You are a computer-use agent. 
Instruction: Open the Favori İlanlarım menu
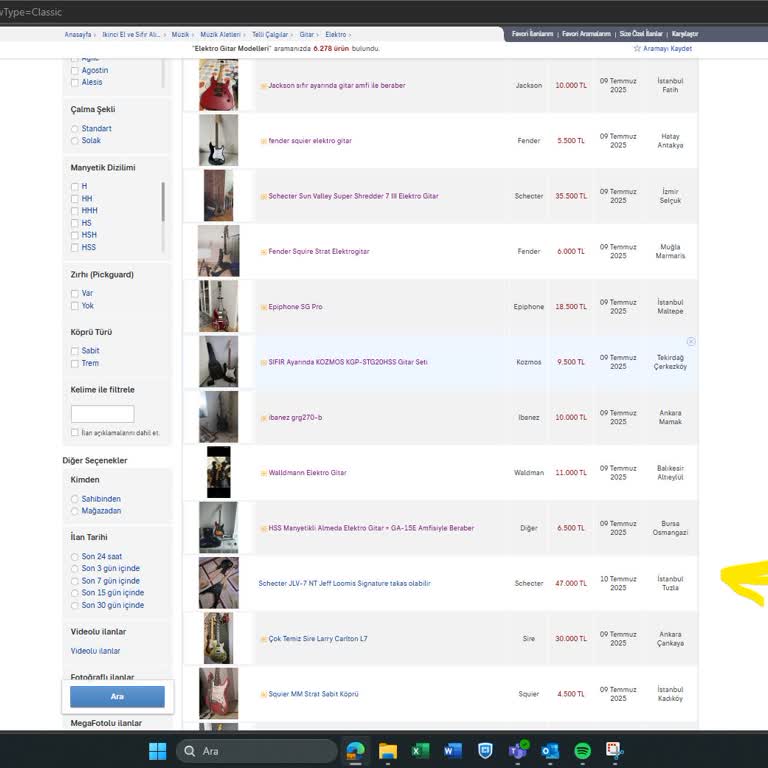pyautogui.click(x=532, y=34)
